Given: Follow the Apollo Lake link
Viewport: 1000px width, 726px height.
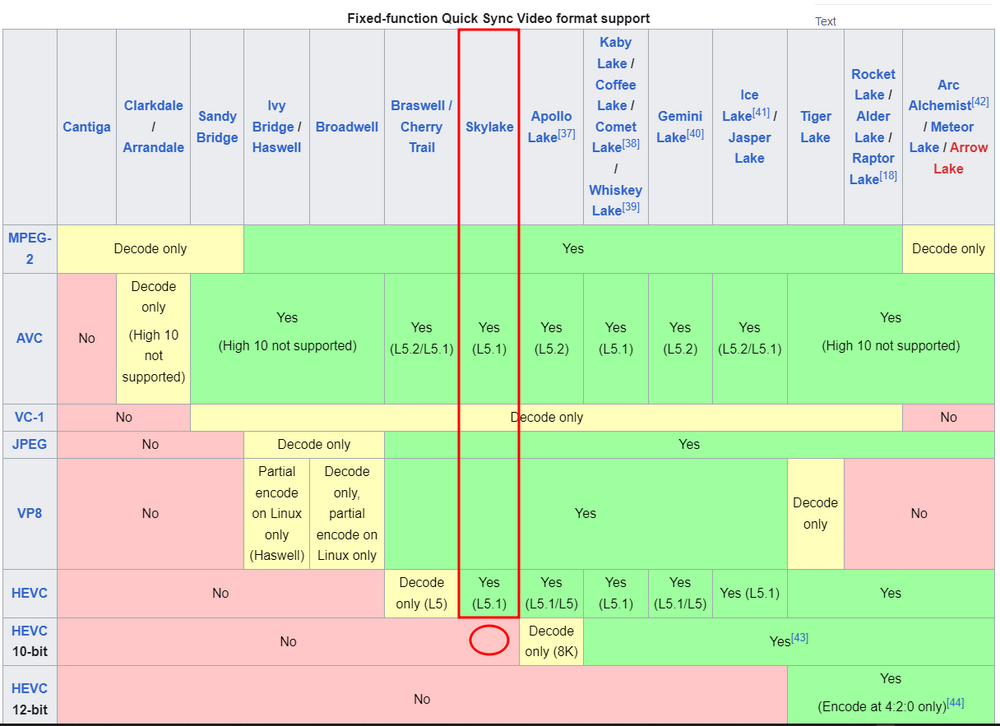Looking at the screenshot, I should [x=547, y=126].
